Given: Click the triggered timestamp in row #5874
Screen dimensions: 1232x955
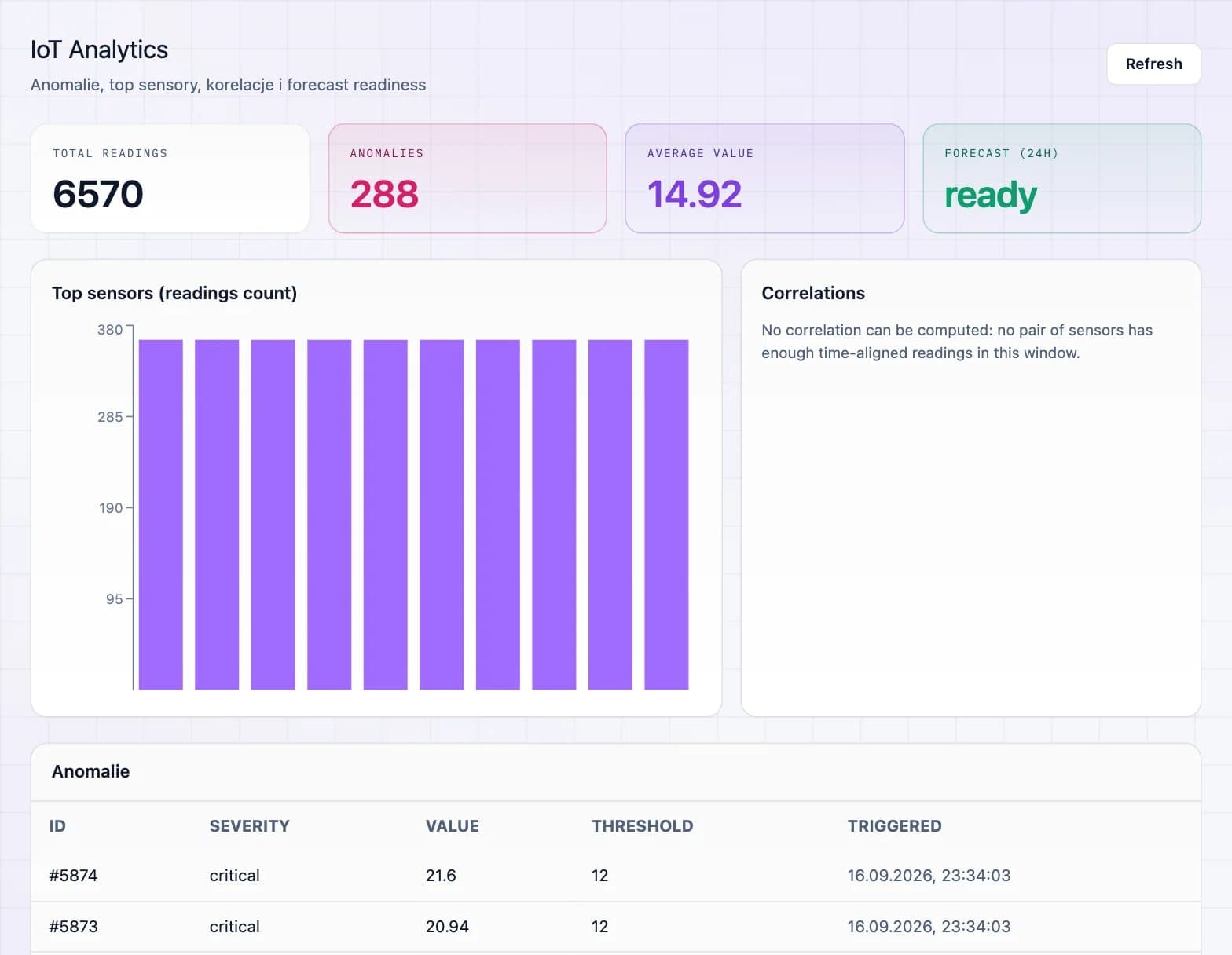Looking at the screenshot, I should (x=929, y=876).
